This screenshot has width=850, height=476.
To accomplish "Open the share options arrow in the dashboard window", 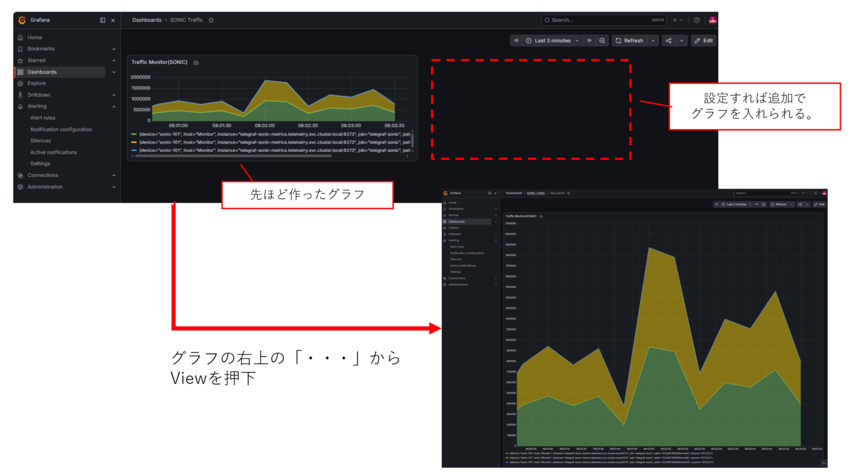I will coord(681,41).
